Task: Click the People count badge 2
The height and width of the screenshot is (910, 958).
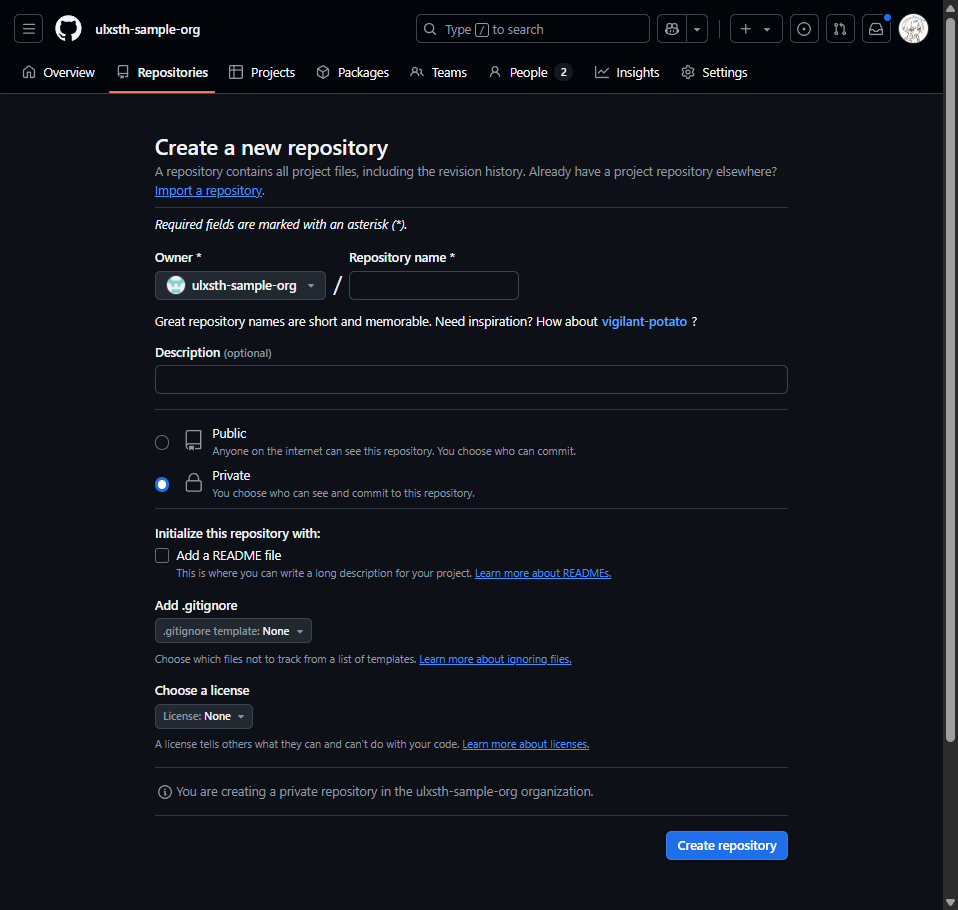Action: [x=563, y=72]
